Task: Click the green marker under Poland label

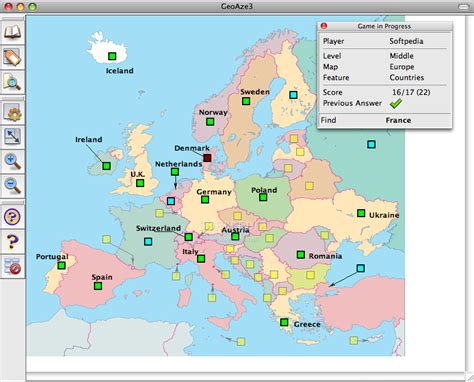Action: (263, 197)
